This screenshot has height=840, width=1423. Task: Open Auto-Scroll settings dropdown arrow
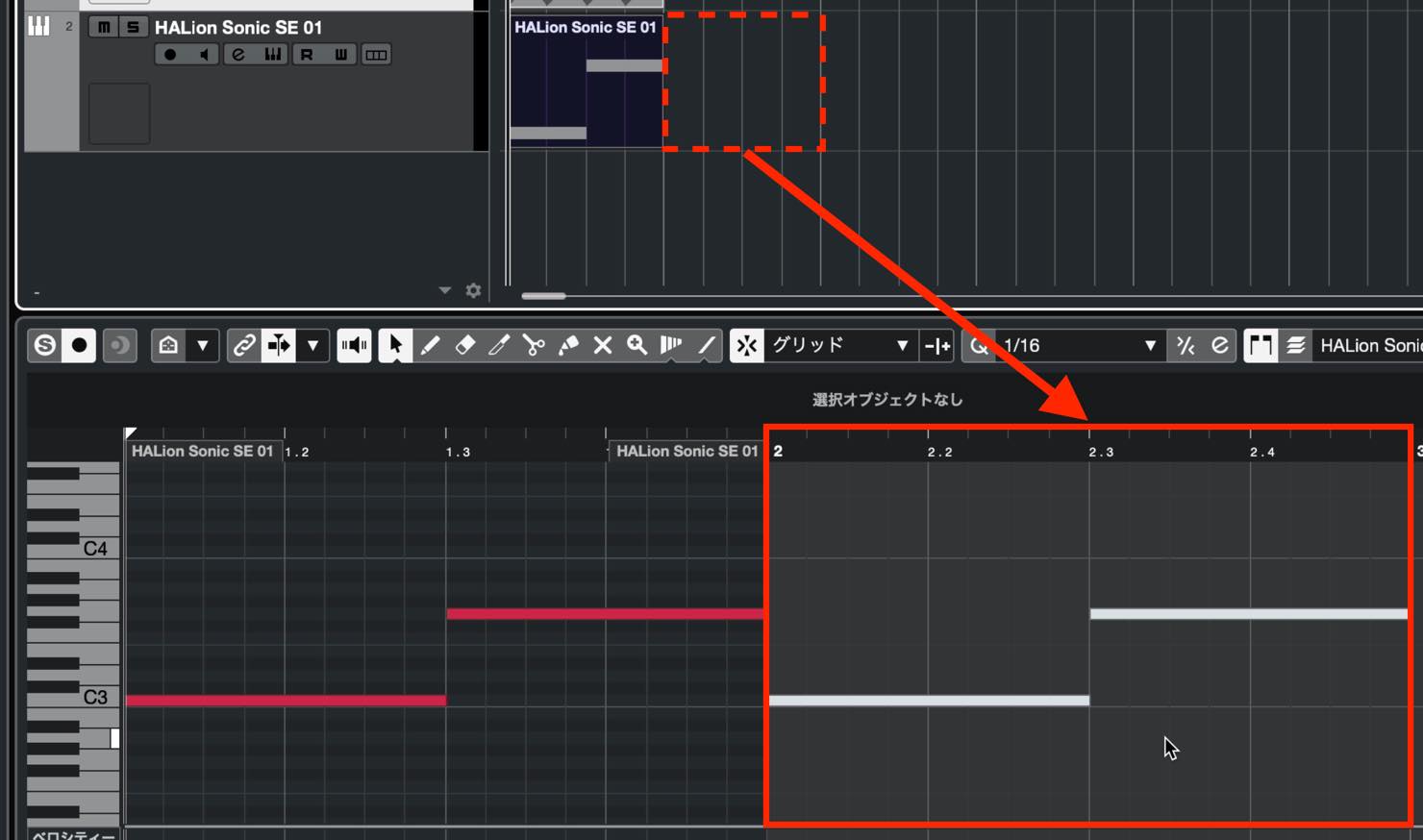click(312, 345)
